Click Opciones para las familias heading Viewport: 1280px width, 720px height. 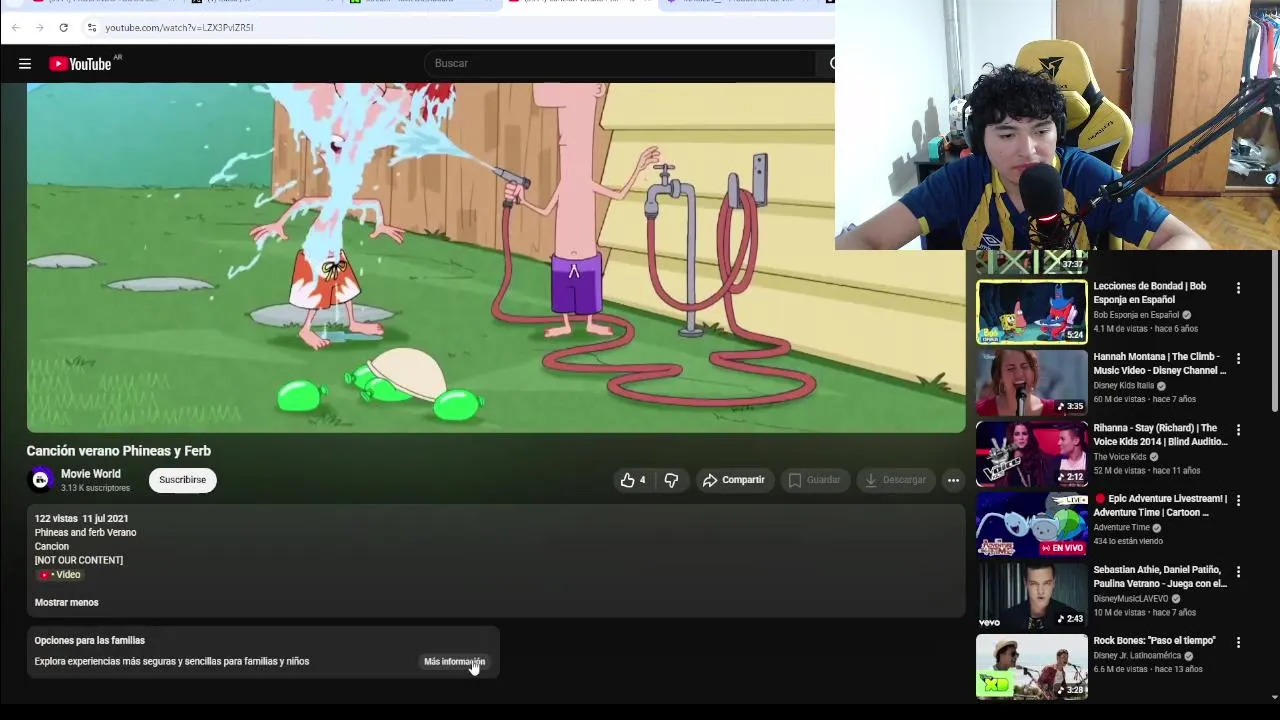(90, 640)
